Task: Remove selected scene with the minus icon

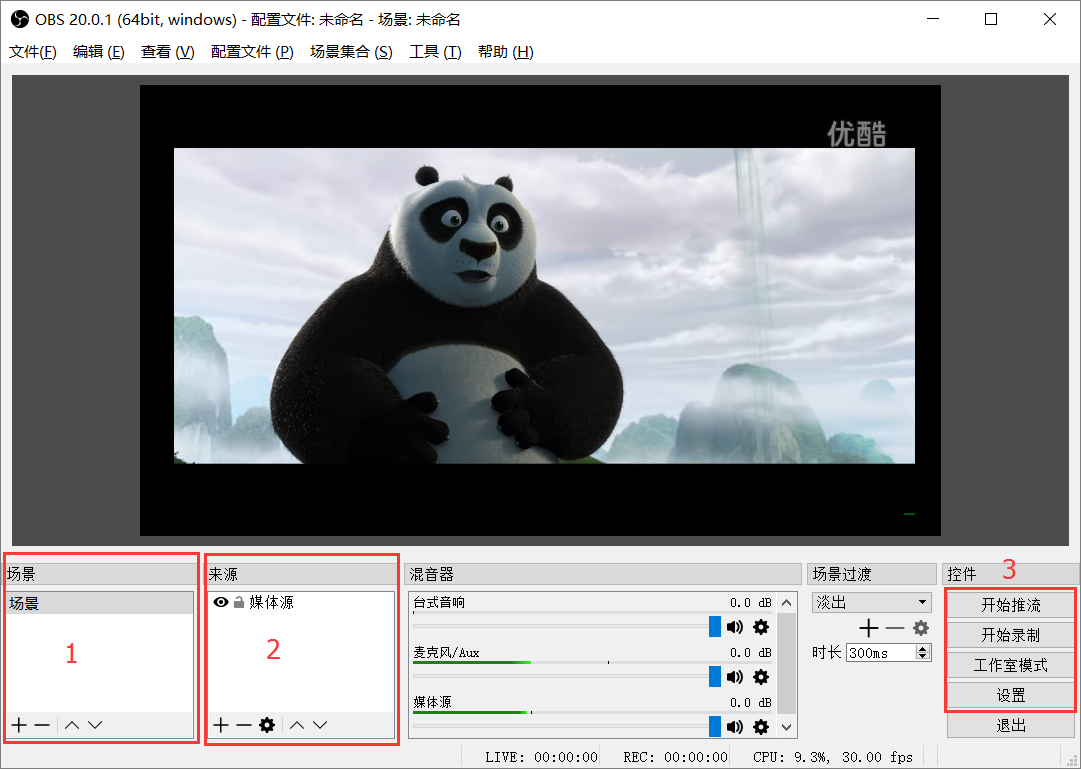Action: point(42,725)
